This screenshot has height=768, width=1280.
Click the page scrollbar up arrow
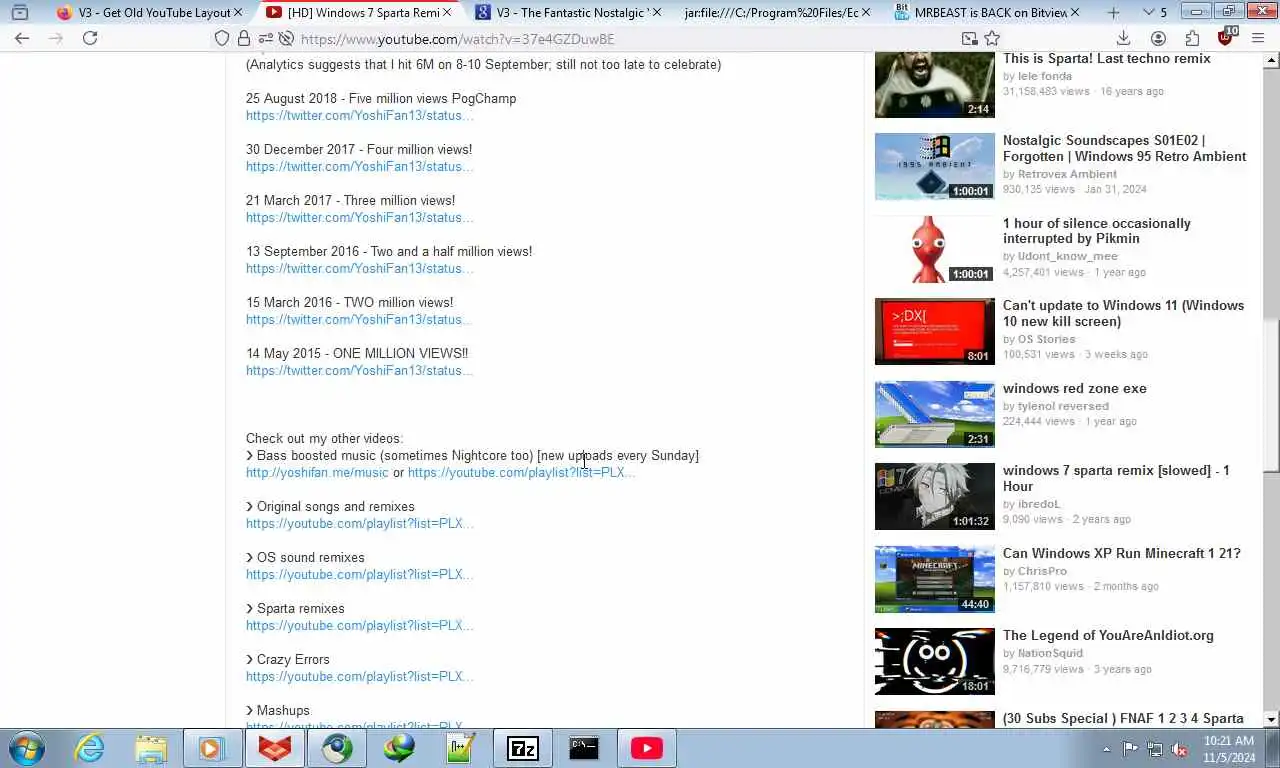click(1271, 59)
